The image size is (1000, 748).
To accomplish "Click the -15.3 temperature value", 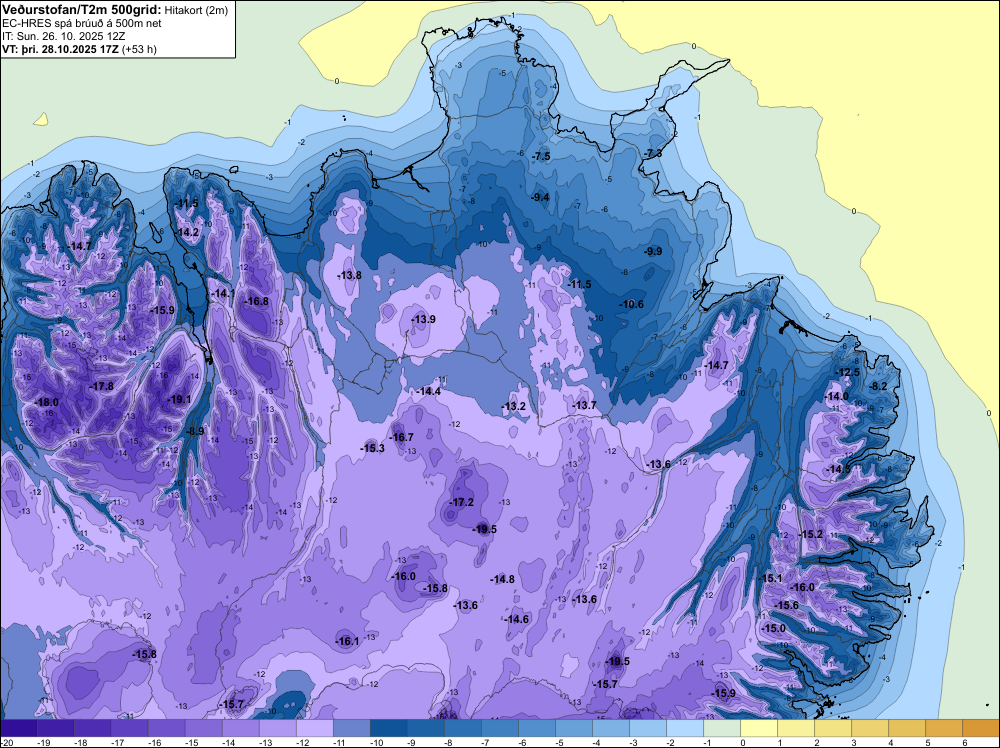I will tap(373, 448).
